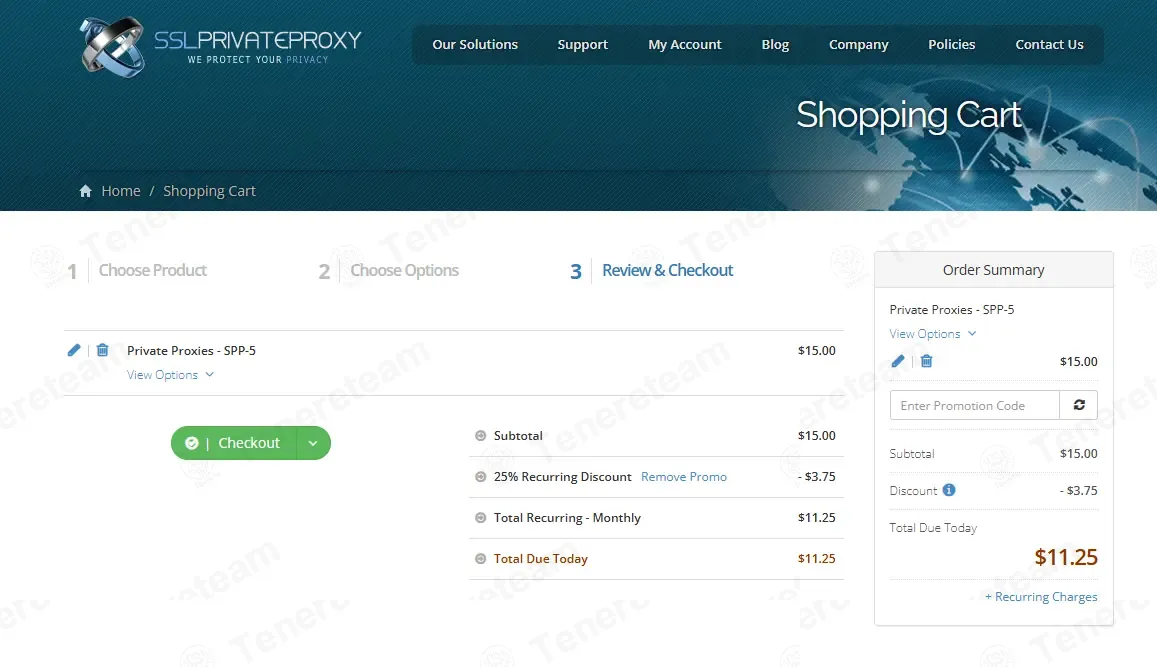1157x667 pixels.
Task: Delete Private Proxies item from cart list
Action: [x=103, y=350]
